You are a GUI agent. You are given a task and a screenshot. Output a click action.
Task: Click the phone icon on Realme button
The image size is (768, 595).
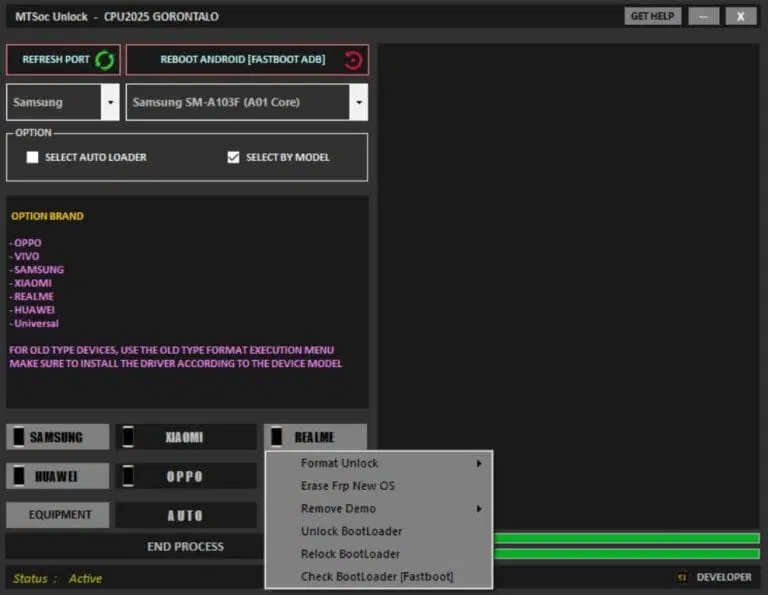click(x=277, y=437)
